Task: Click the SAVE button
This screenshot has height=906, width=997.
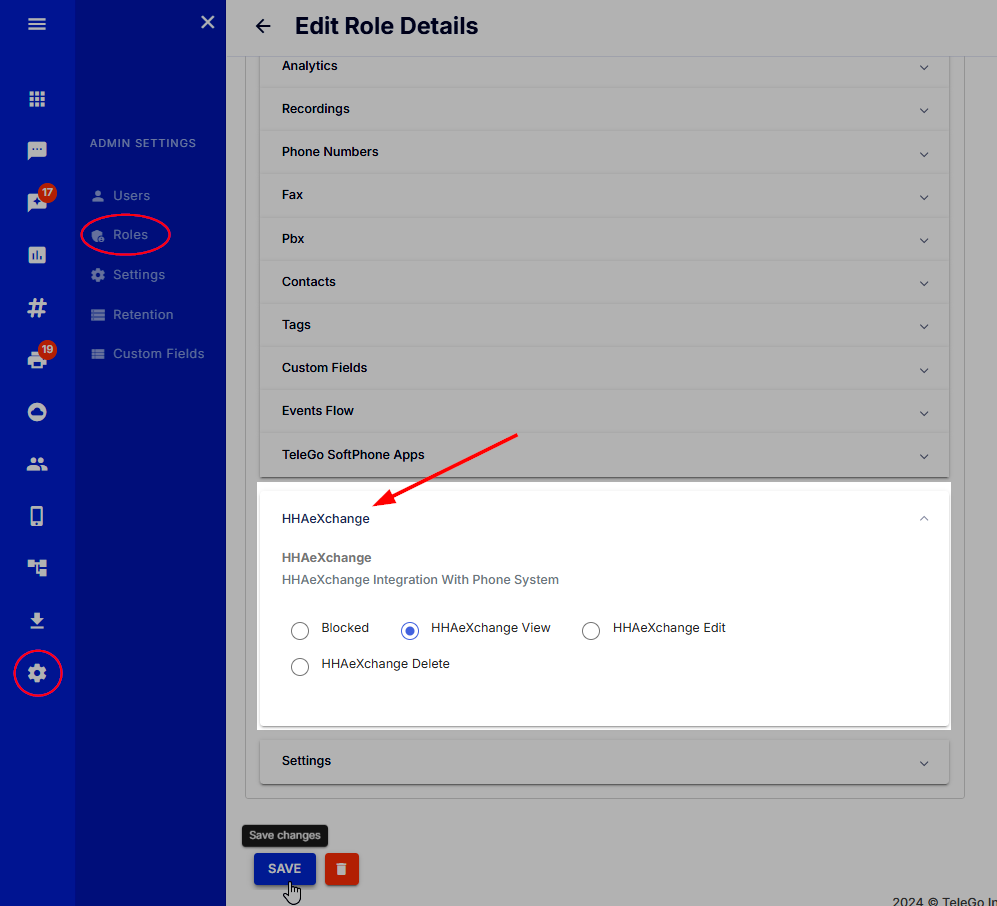Action: (x=284, y=869)
